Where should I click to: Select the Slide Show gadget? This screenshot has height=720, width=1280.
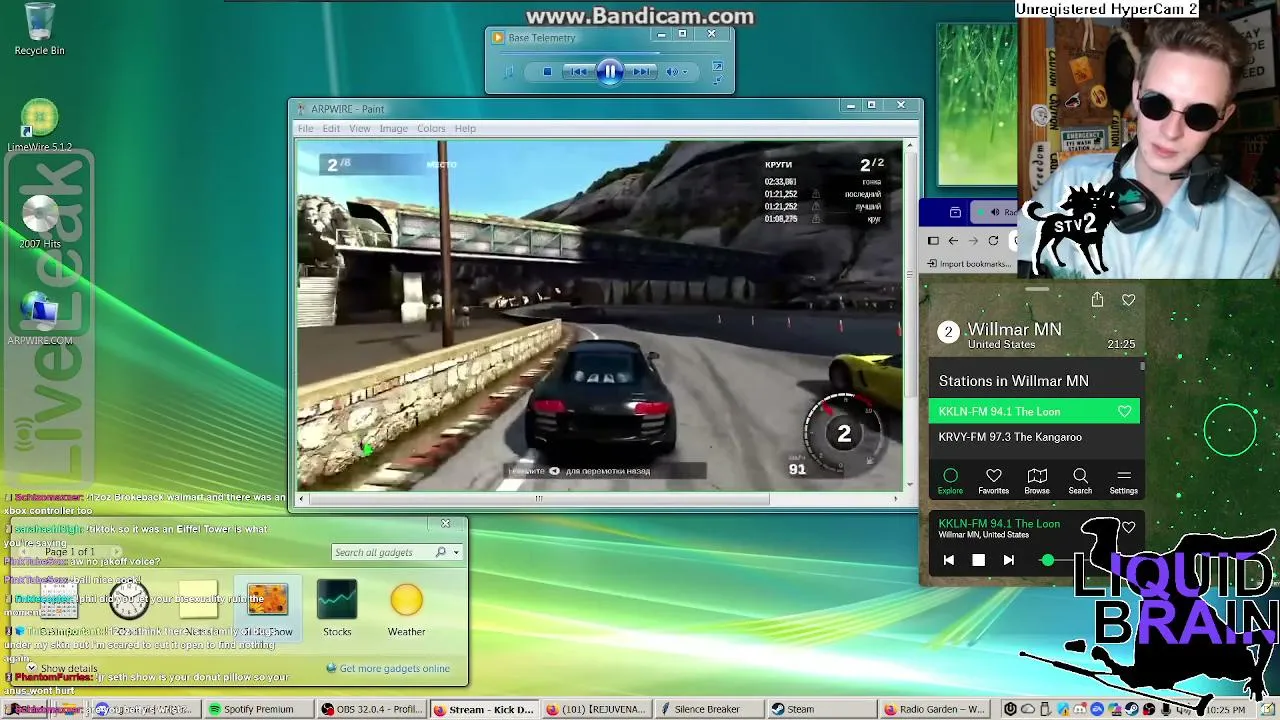point(267,608)
